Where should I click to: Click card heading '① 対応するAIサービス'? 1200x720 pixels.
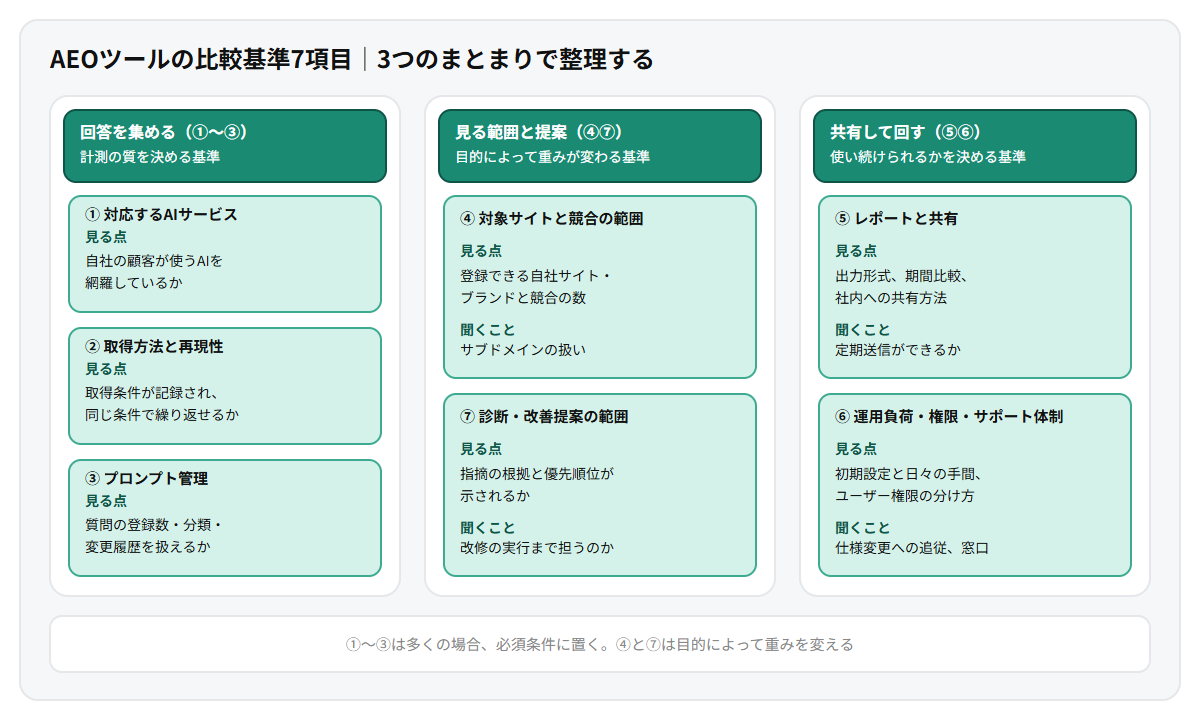(161, 214)
